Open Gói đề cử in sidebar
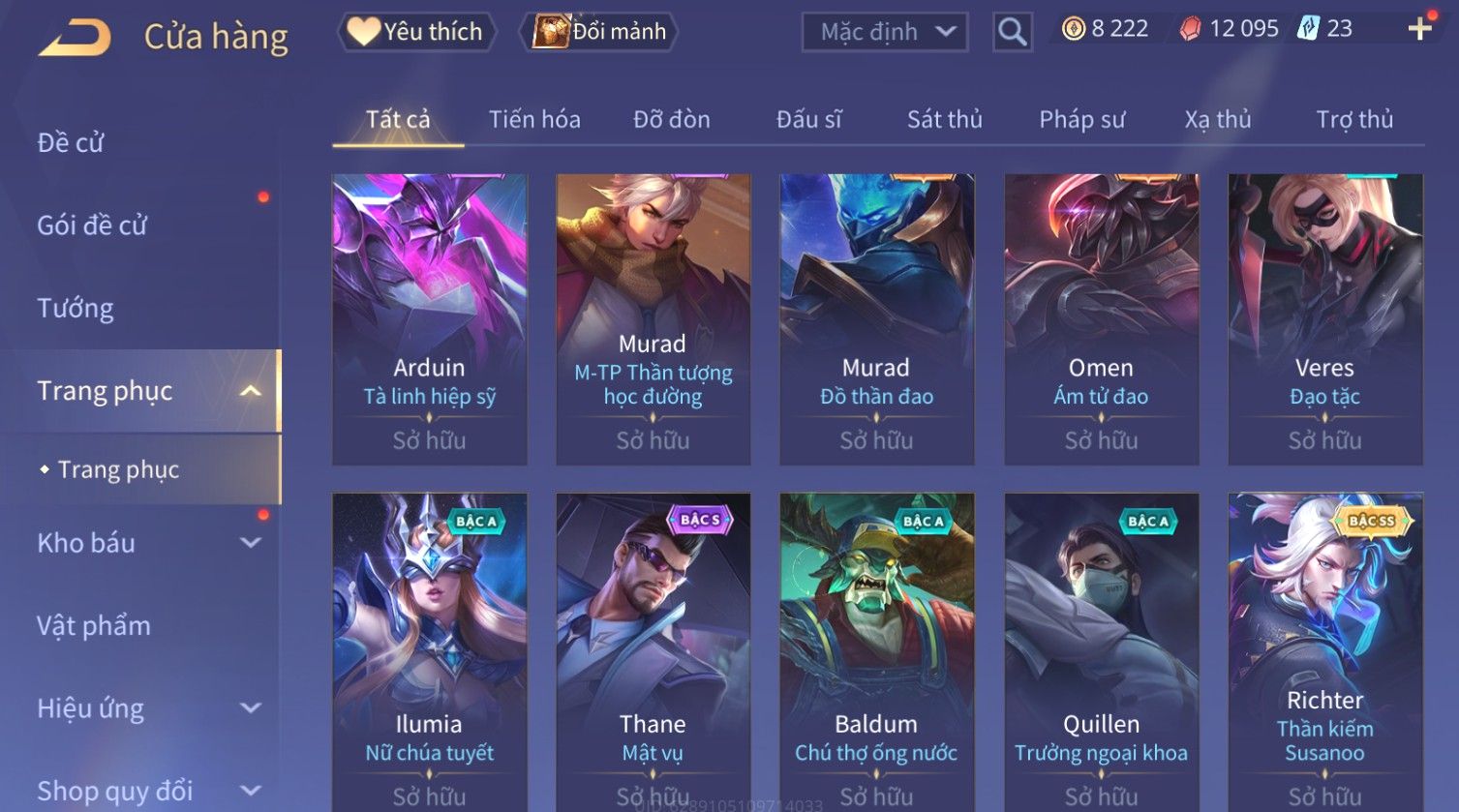 tap(92, 226)
